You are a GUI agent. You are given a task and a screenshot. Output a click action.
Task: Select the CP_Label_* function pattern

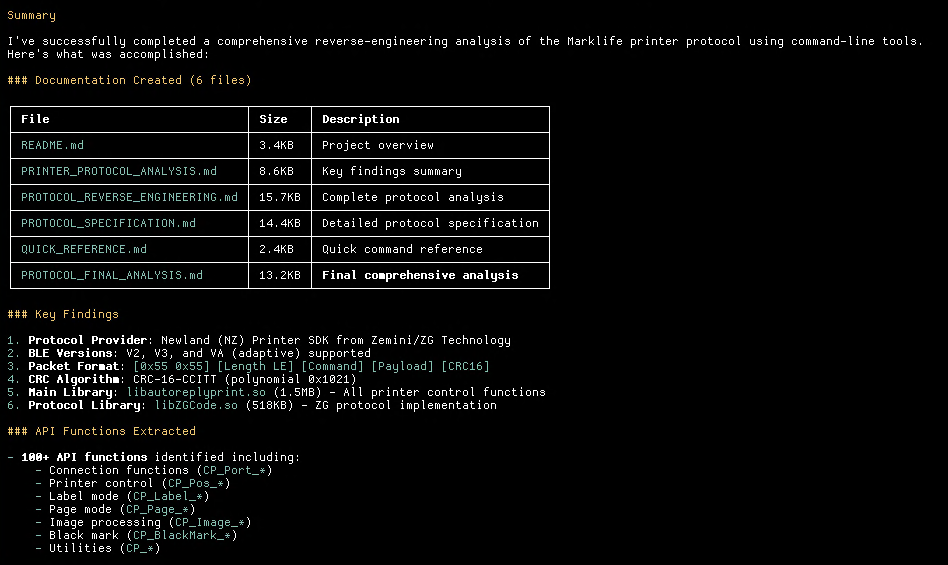click(168, 496)
